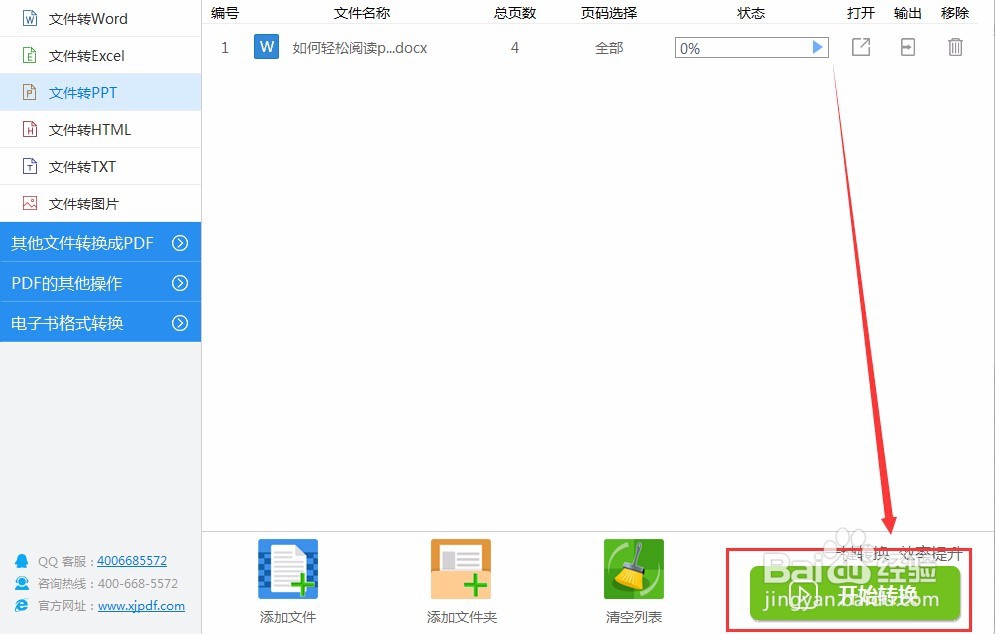Click the 添加文件夹 folder-add icon
This screenshot has height=634, width=995.
(460, 567)
